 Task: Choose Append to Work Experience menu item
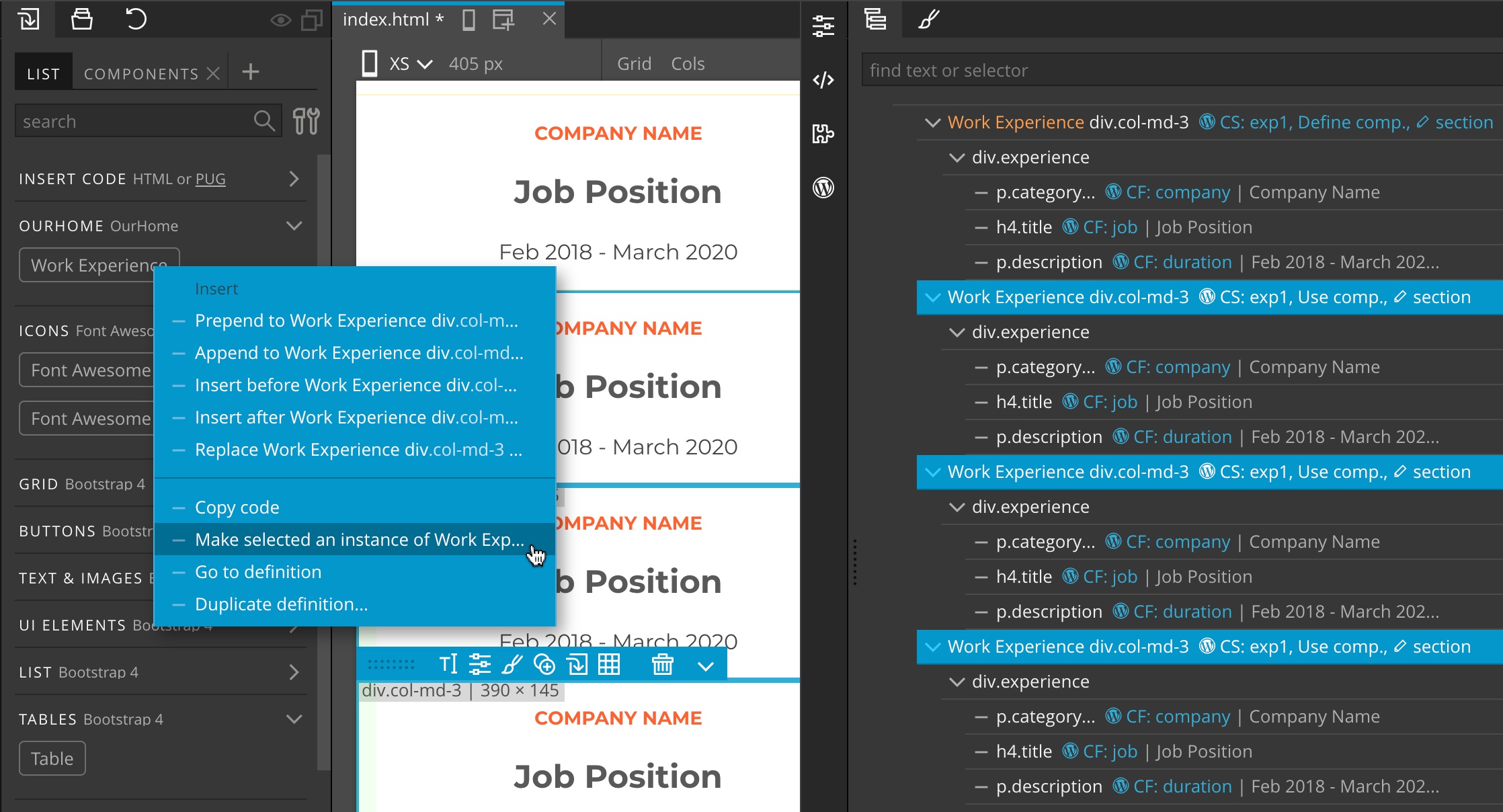pos(355,353)
